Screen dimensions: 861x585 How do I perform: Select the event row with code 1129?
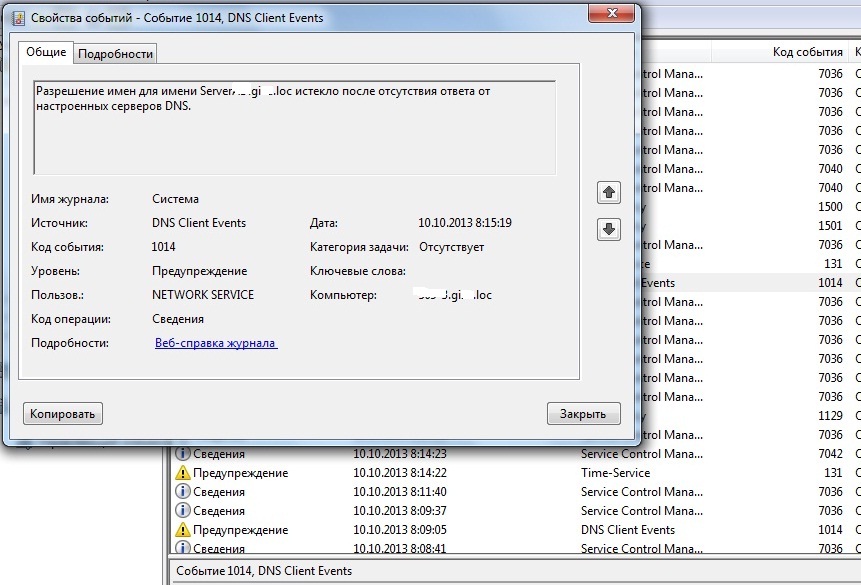pyautogui.click(x=750, y=416)
